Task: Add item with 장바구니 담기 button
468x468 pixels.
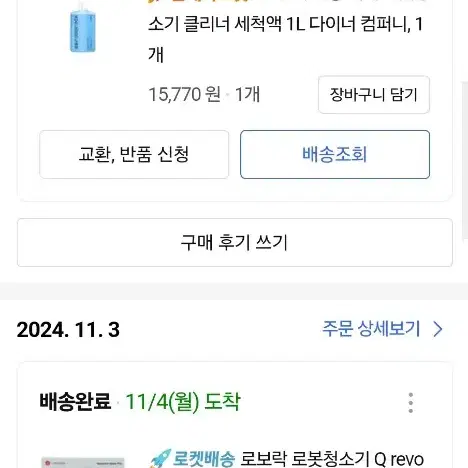Action: (x=374, y=95)
